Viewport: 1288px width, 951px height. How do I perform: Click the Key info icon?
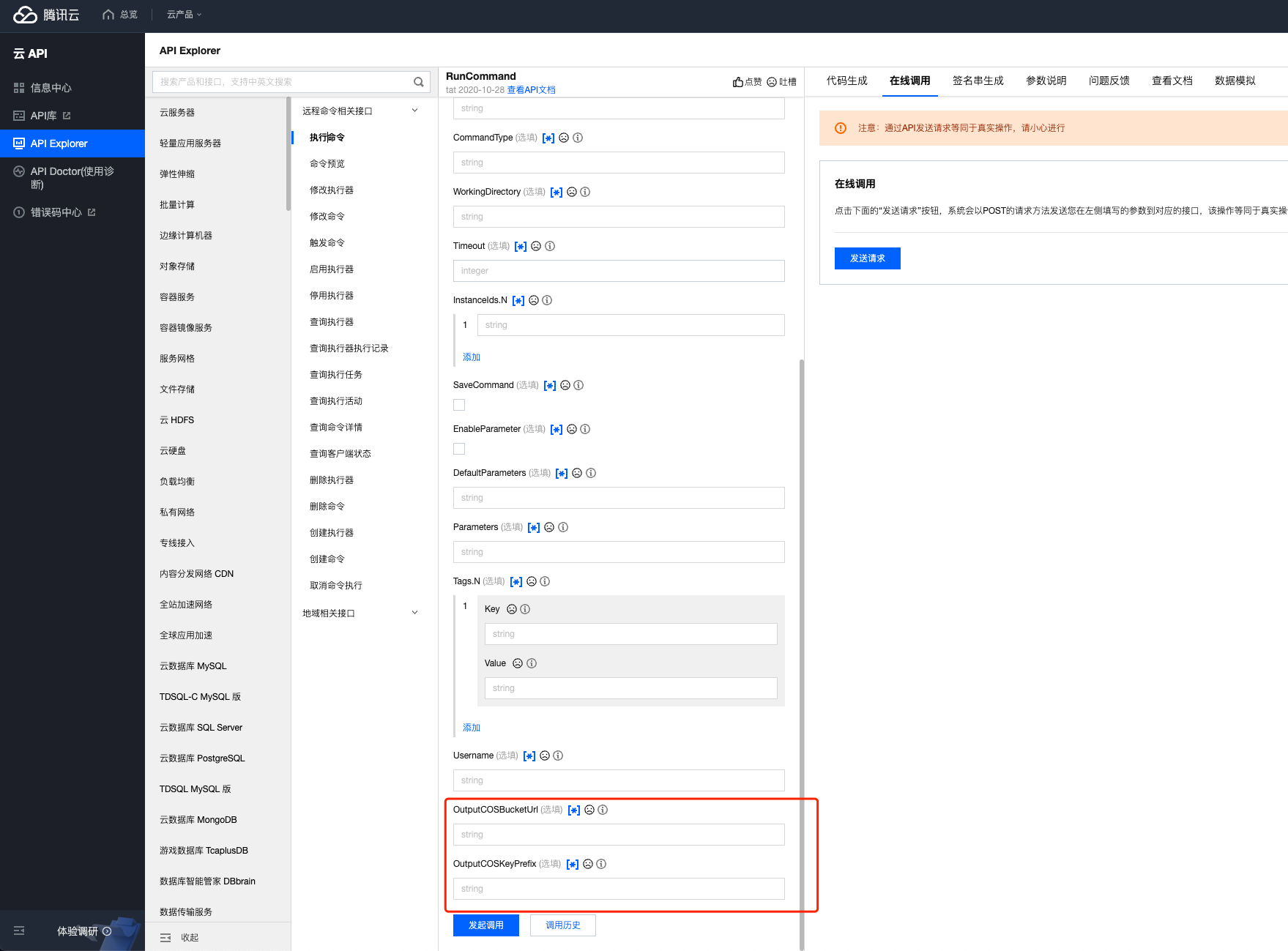(525, 609)
